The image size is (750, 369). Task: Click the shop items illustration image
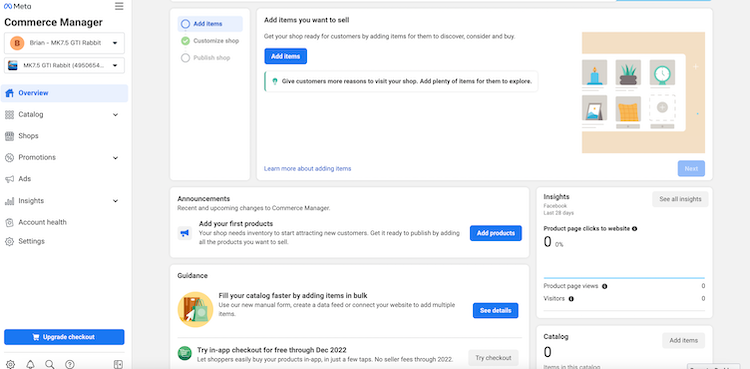tap(643, 93)
